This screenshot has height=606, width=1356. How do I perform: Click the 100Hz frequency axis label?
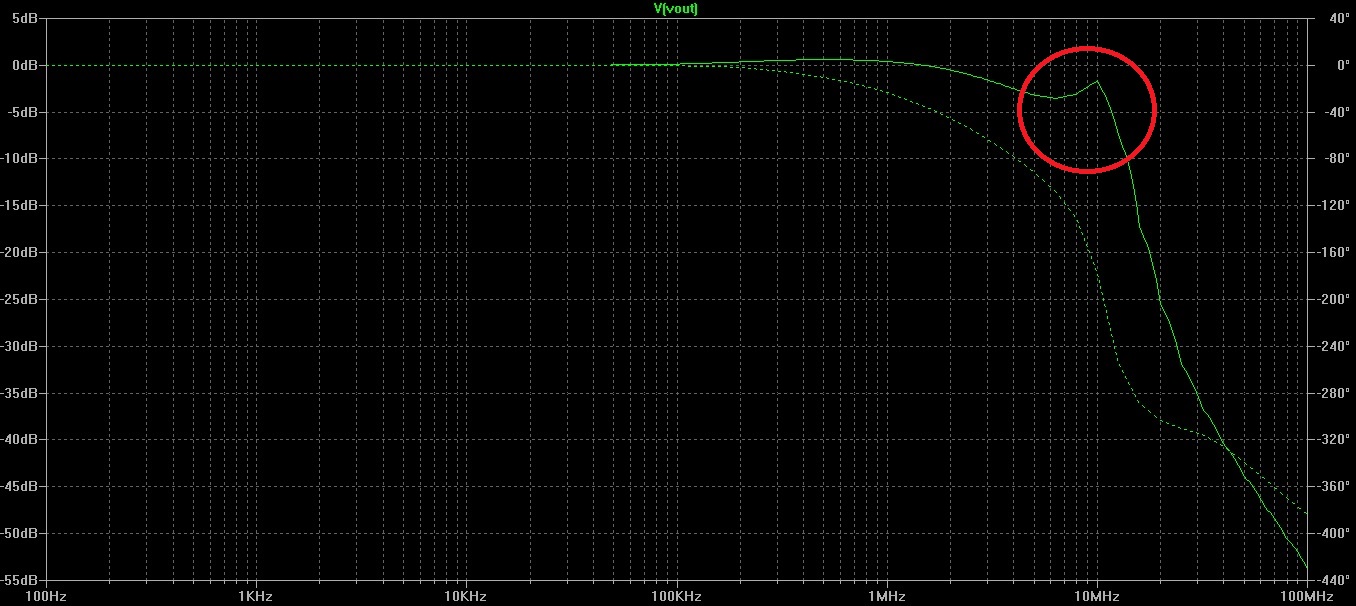[x=46, y=597]
